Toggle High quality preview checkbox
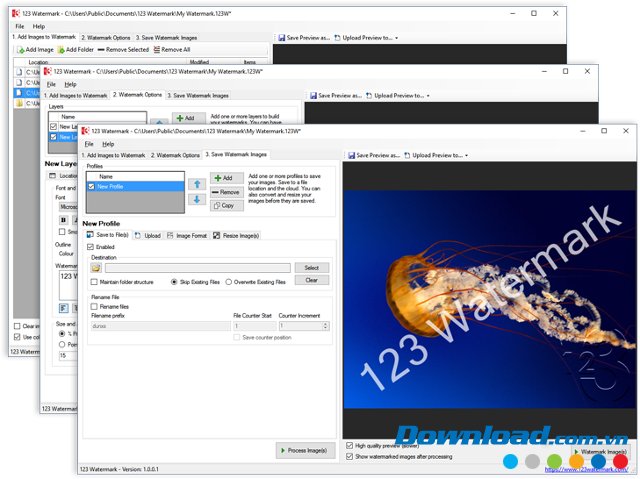Image resolution: width=640 pixels, height=479 pixels. coord(349,446)
